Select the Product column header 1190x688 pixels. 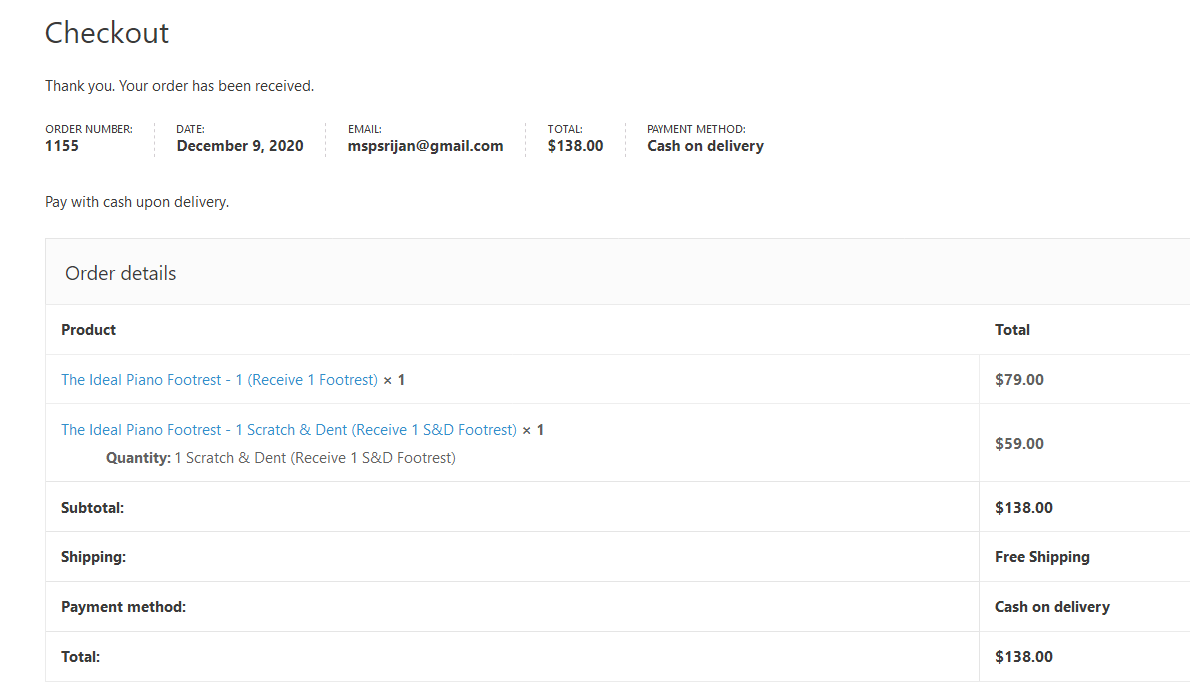pos(88,330)
